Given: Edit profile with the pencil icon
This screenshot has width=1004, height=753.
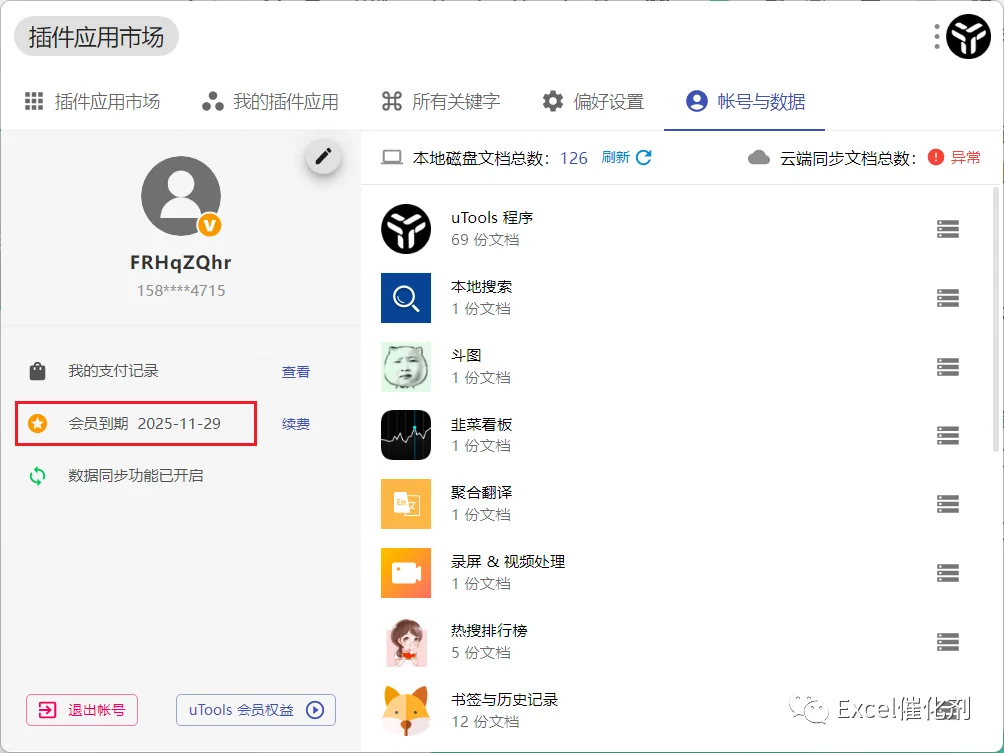Looking at the screenshot, I should point(323,156).
